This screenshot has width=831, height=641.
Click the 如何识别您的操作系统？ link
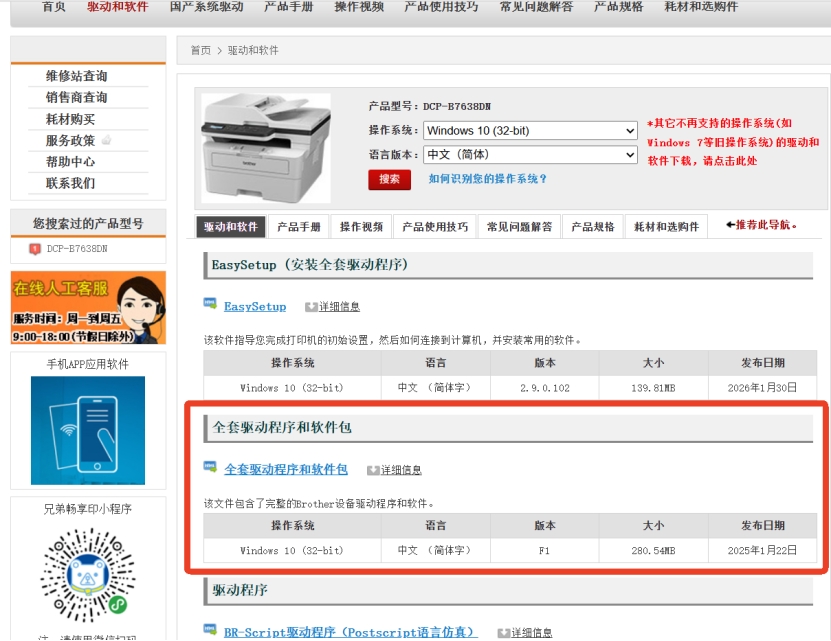487,179
